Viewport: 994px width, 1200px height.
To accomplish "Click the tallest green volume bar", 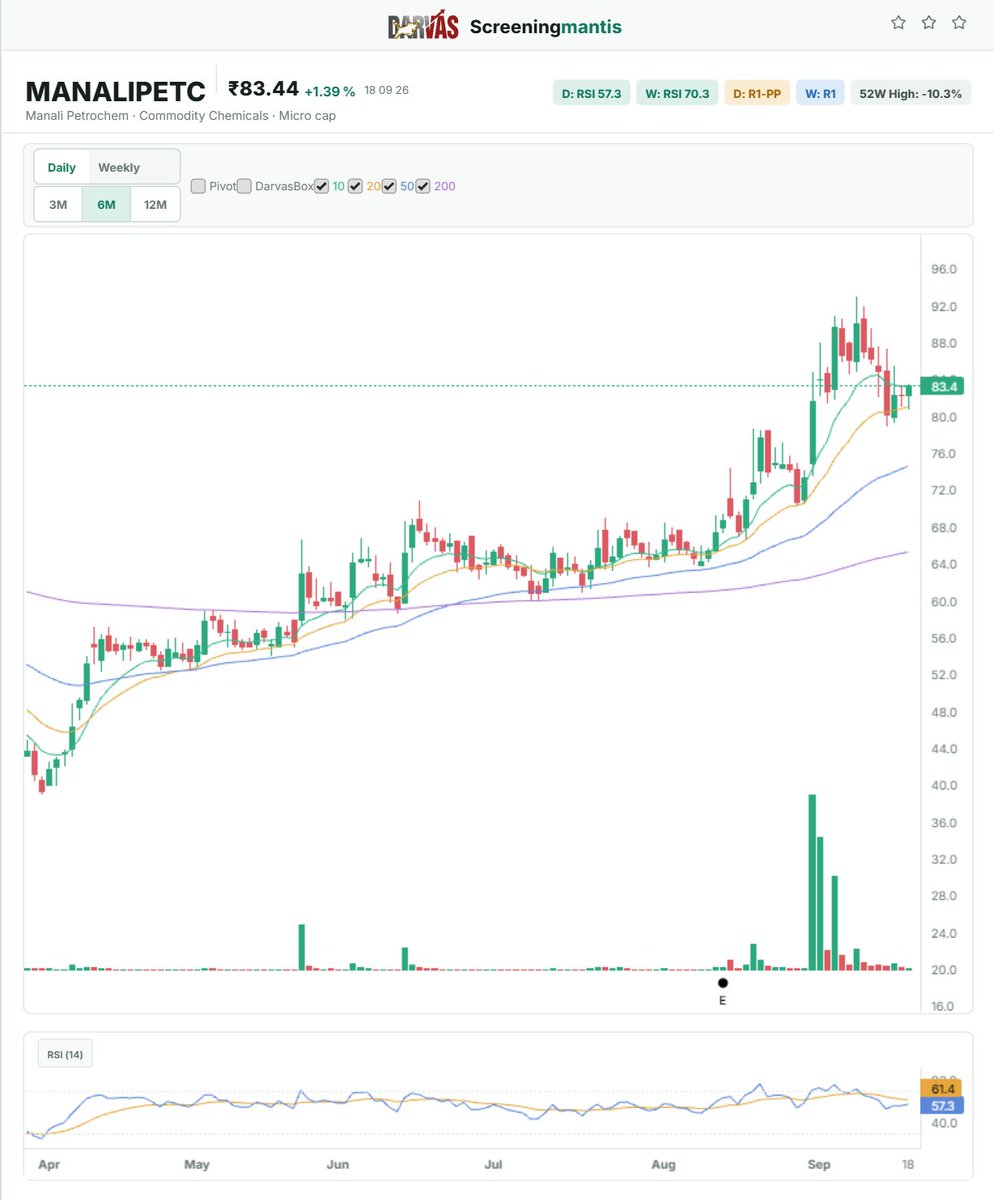I will pyautogui.click(x=812, y=882).
